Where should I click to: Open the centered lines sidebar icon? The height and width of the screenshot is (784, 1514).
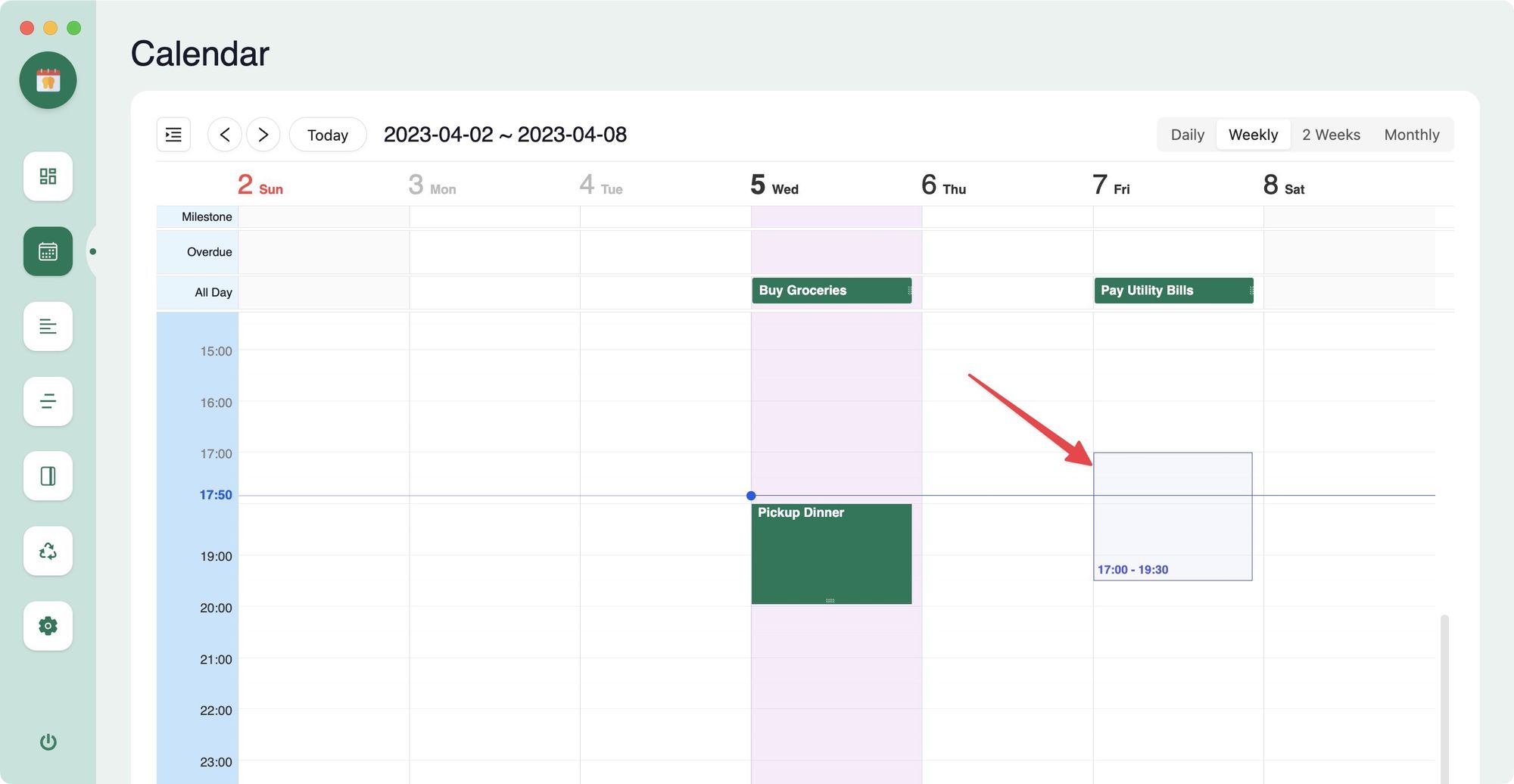point(48,401)
